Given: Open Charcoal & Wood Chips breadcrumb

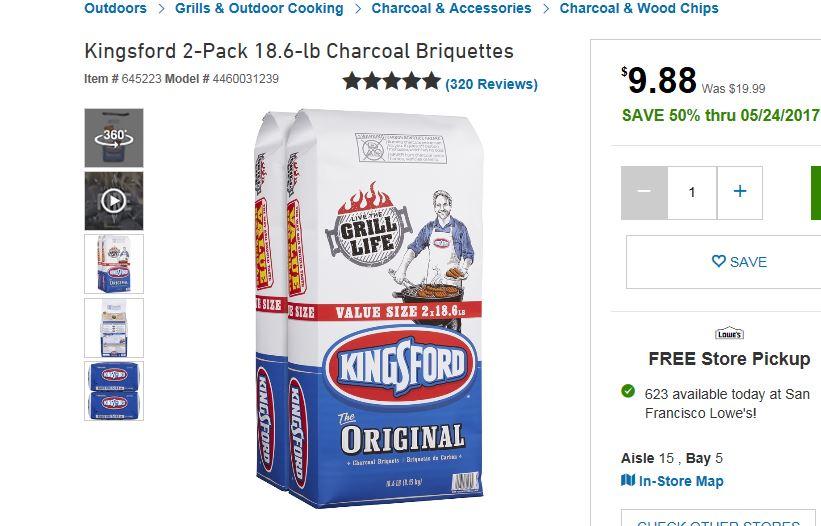Looking at the screenshot, I should pyautogui.click(x=639, y=8).
